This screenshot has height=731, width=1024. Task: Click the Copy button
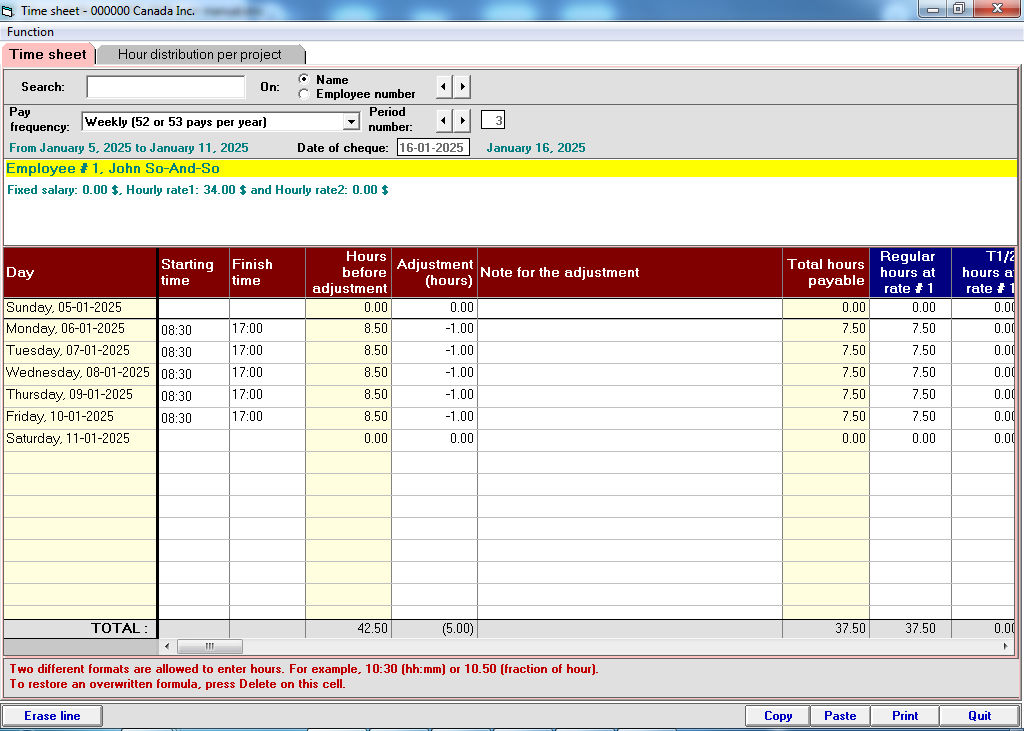(778, 716)
